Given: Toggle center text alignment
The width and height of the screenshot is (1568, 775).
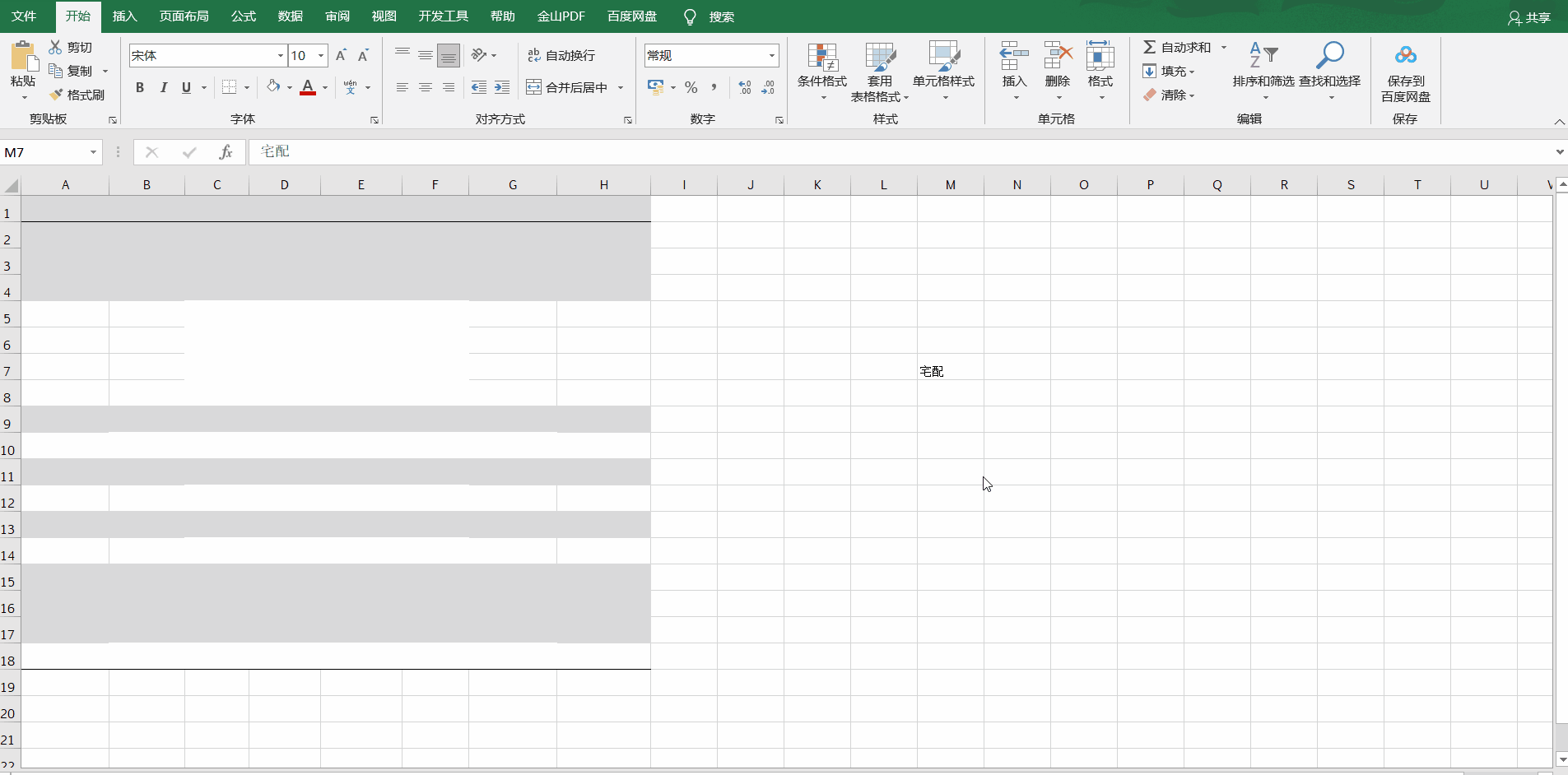Looking at the screenshot, I should (426, 87).
